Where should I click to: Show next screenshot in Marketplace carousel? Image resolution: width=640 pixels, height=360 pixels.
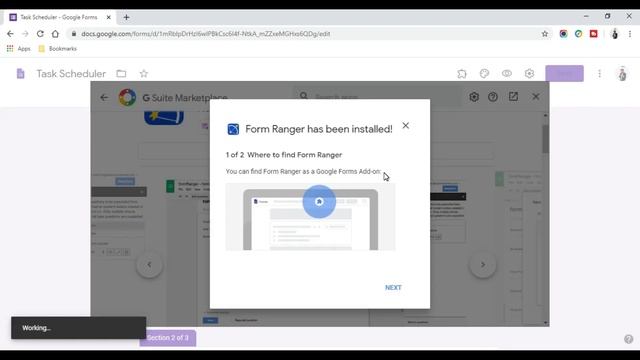pos(483,264)
